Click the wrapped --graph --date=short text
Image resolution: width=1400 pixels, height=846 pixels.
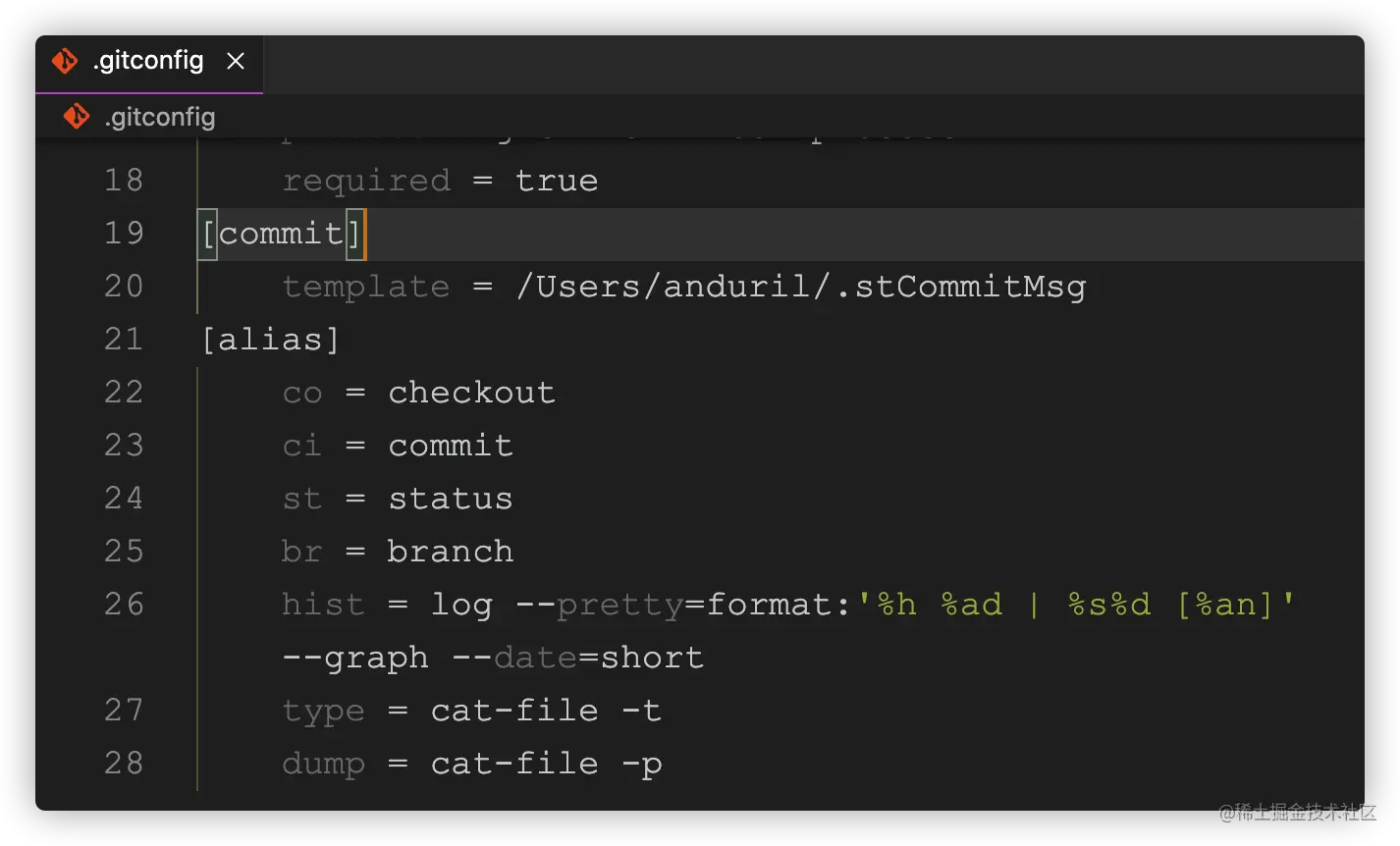(x=493, y=658)
